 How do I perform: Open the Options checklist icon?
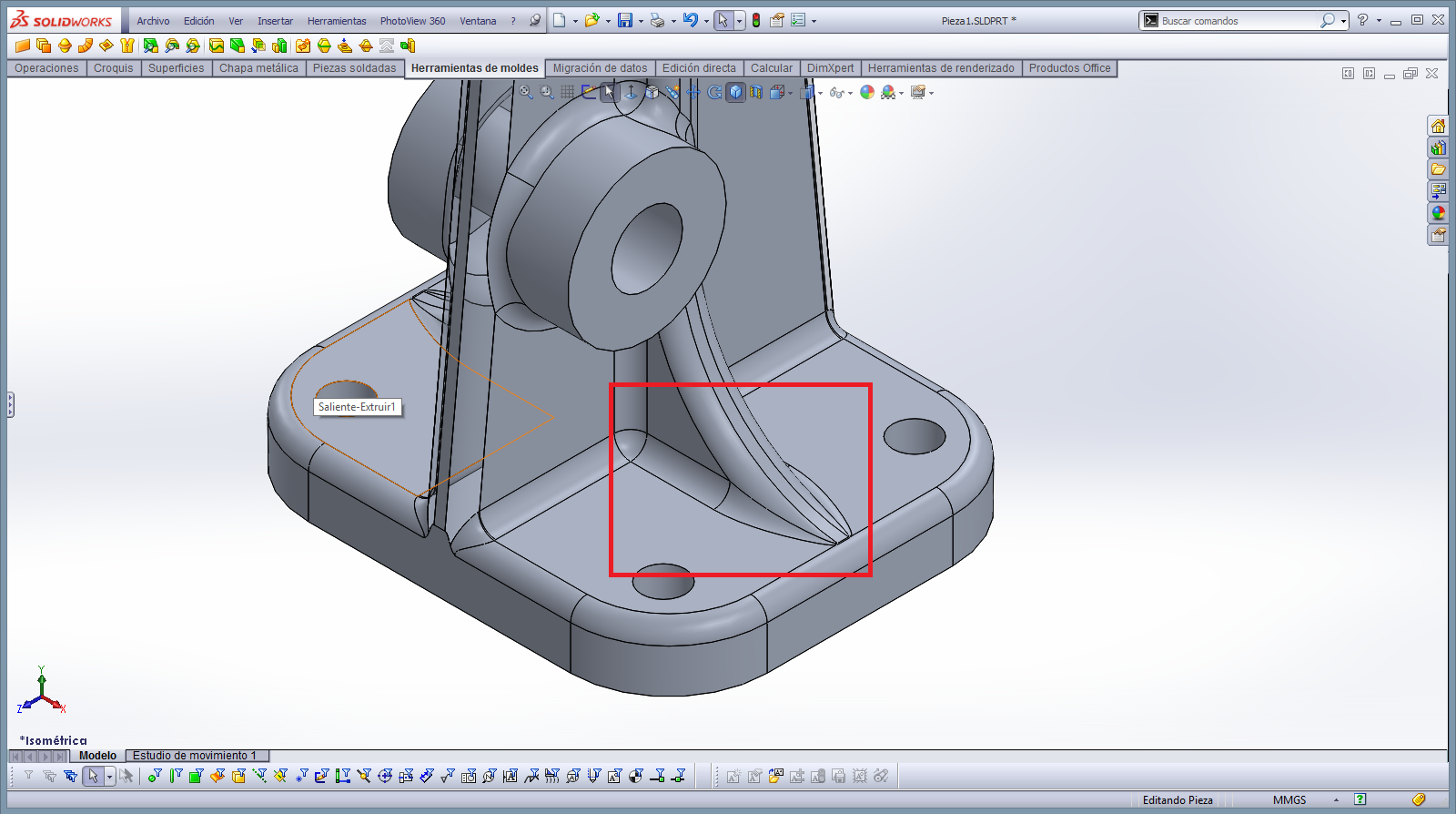tap(798, 20)
